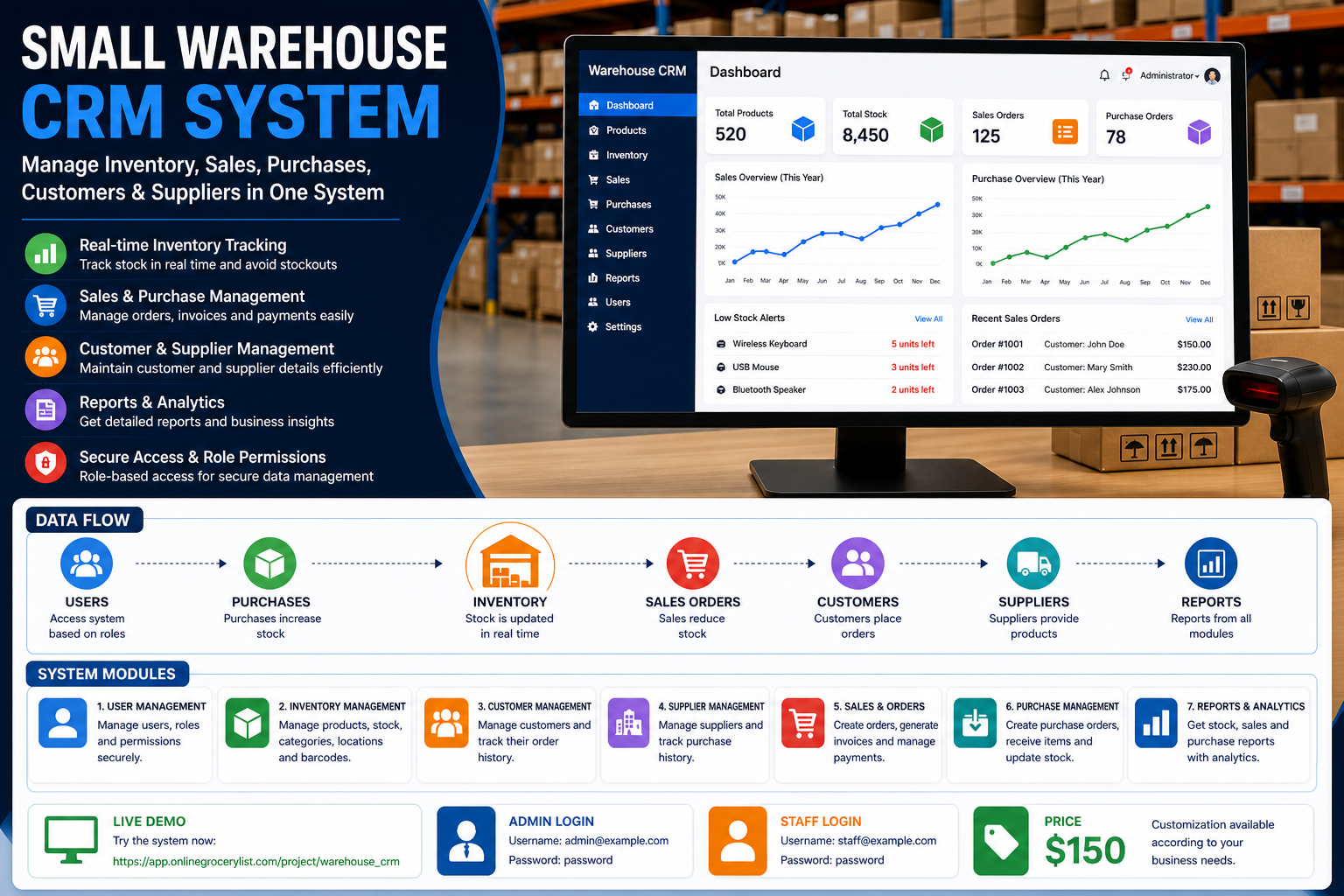Click the Reports & Analytics module bar icon
This screenshot has width=1344, height=896.
click(1157, 723)
